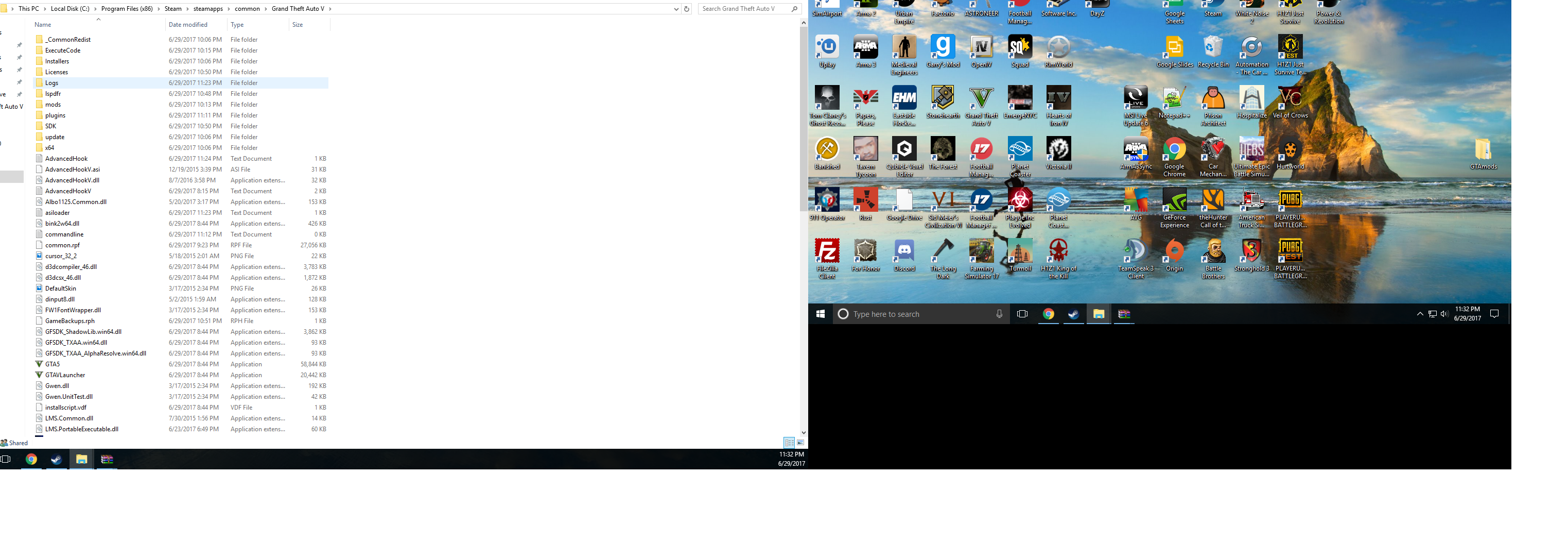The width and height of the screenshot is (1568, 541).
Task: Select the mods folder row
Action: pos(181,104)
